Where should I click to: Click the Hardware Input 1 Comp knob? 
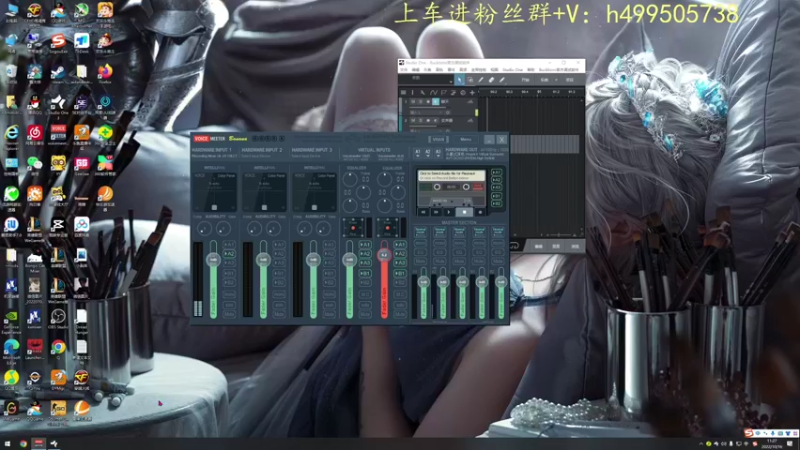pos(204,229)
